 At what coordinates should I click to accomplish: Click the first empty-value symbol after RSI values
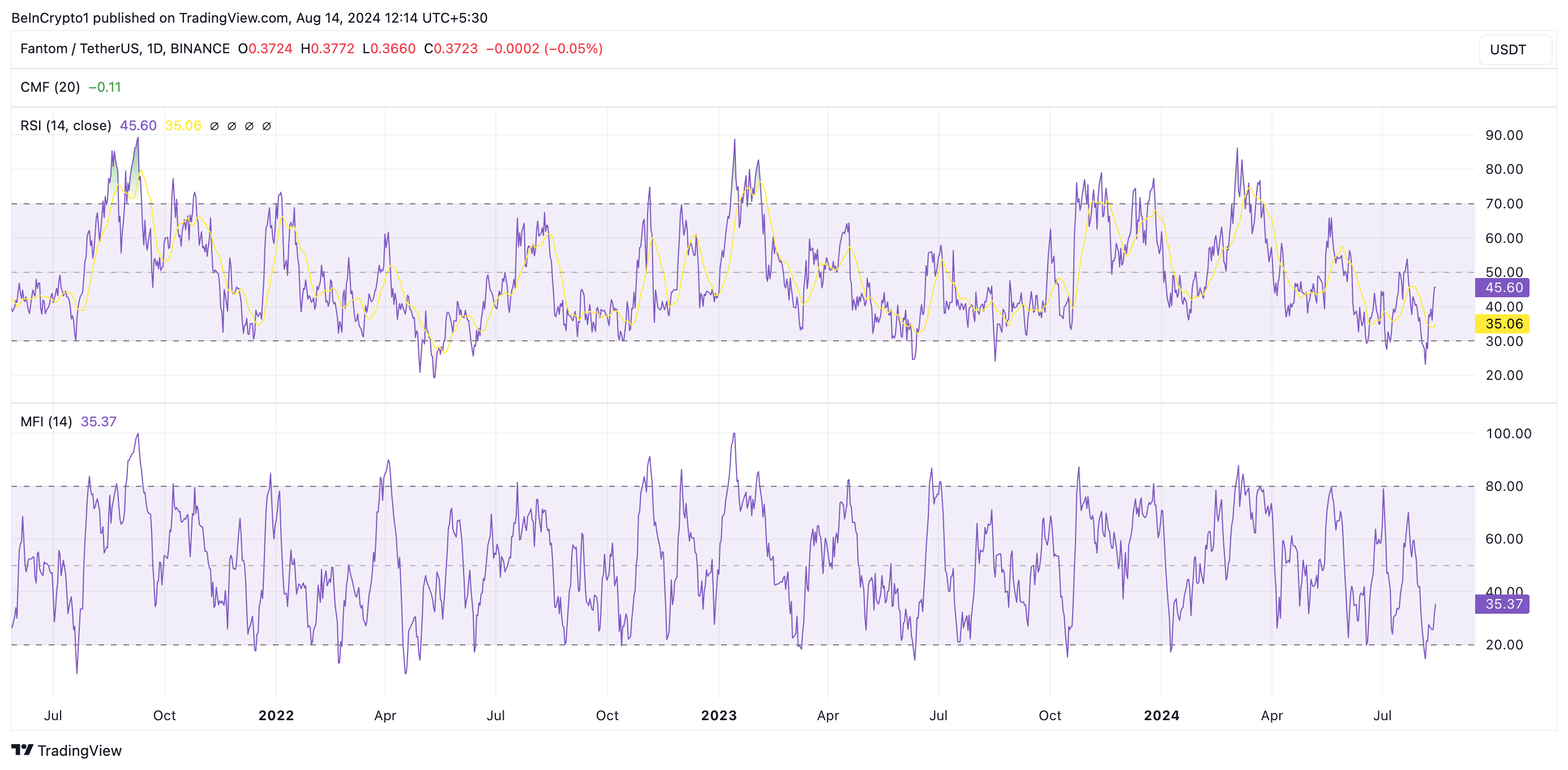point(215,126)
